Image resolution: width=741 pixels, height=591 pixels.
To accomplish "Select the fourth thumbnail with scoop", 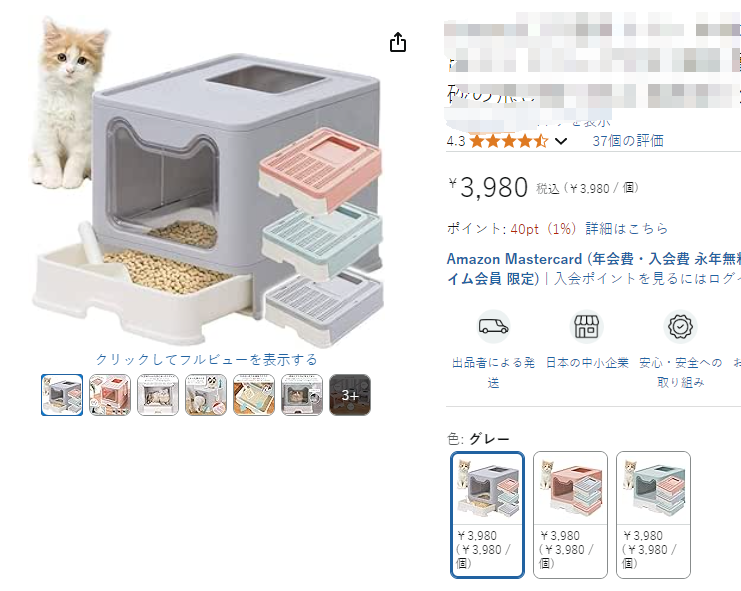I will (x=206, y=395).
